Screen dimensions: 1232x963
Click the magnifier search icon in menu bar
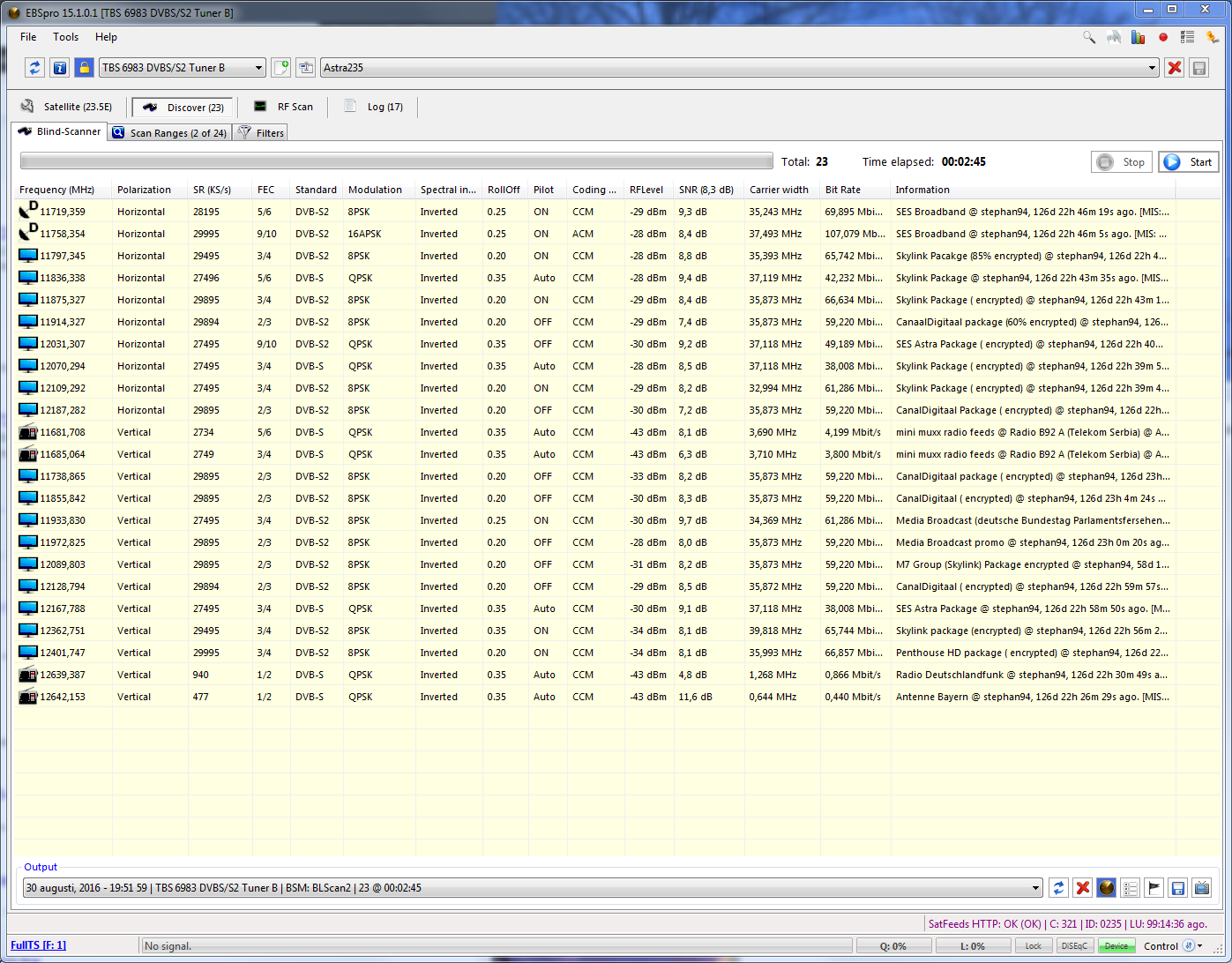coord(1089,37)
